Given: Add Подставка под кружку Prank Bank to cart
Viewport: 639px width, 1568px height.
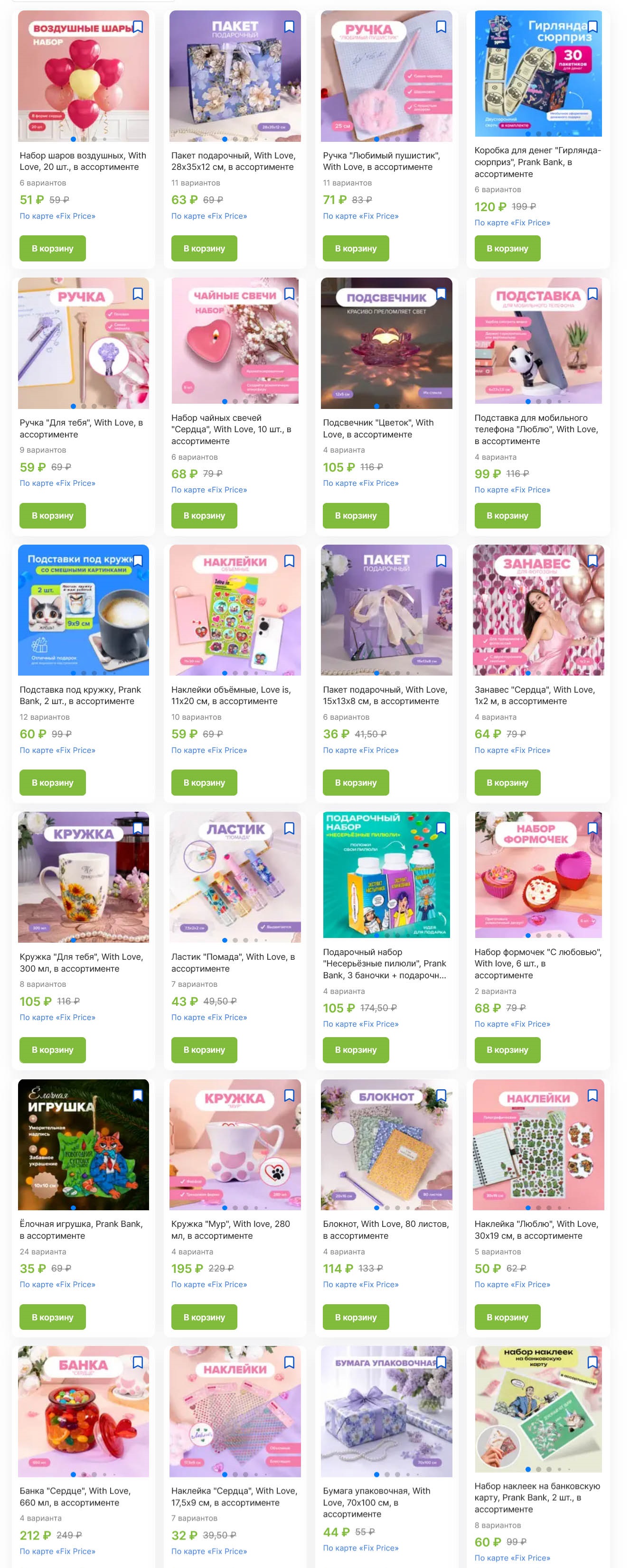Looking at the screenshot, I should pyautogui.click(x=52, y=783).
